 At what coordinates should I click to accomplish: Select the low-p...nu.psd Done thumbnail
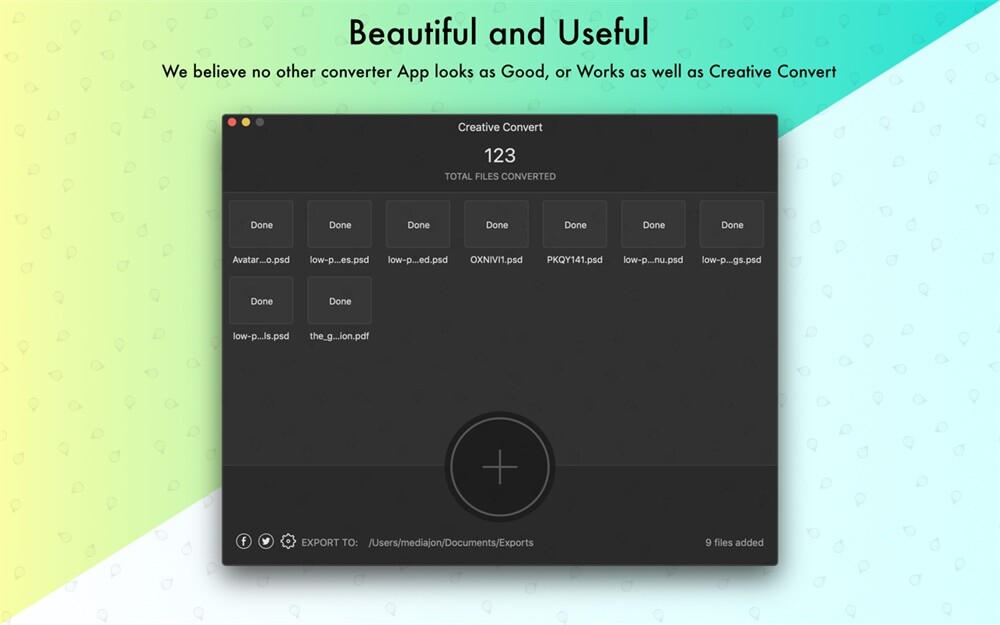click(x=654, y=224)
